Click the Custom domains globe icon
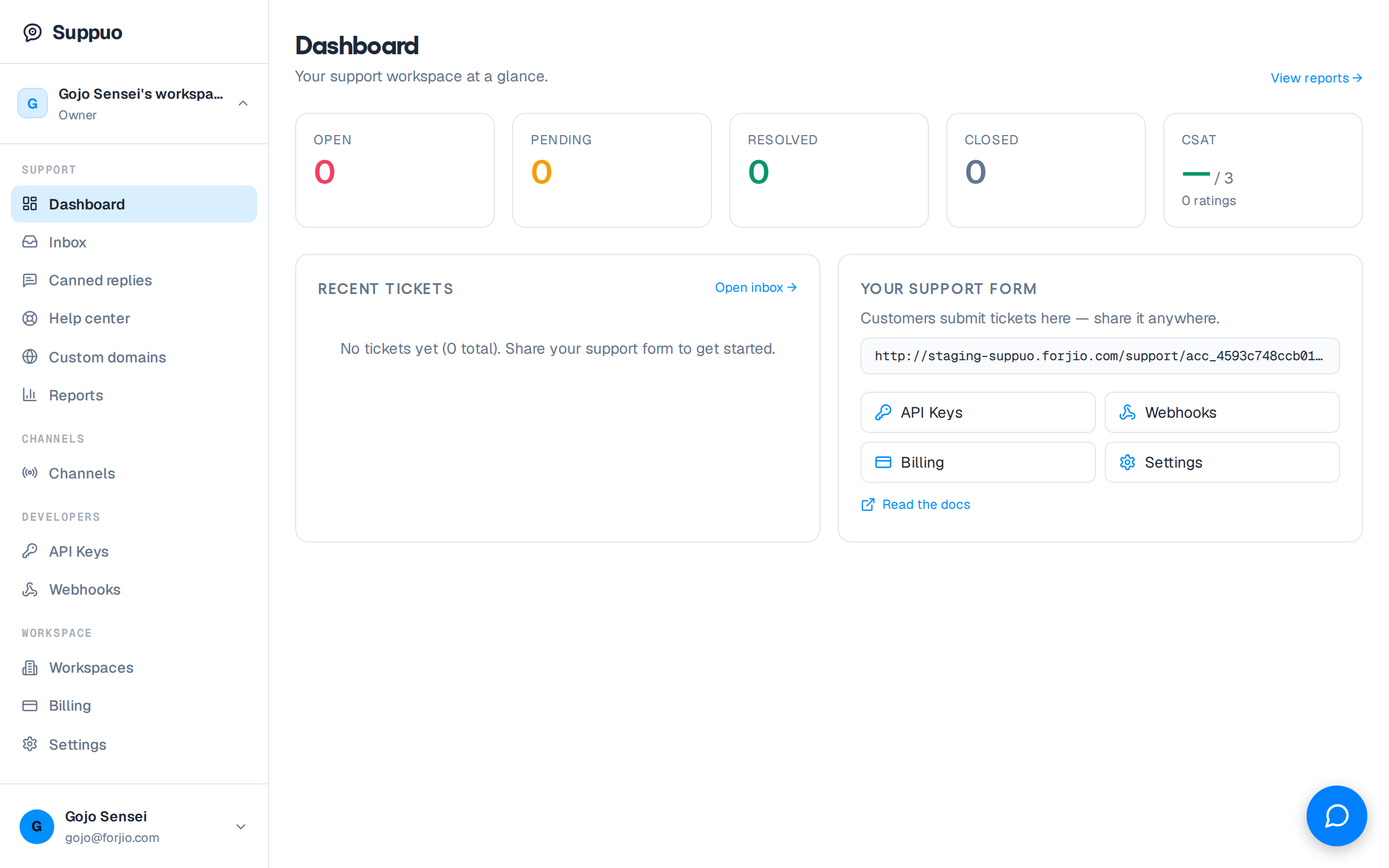This screenshot has height=868, width=1389. click(x=30, y=356)
